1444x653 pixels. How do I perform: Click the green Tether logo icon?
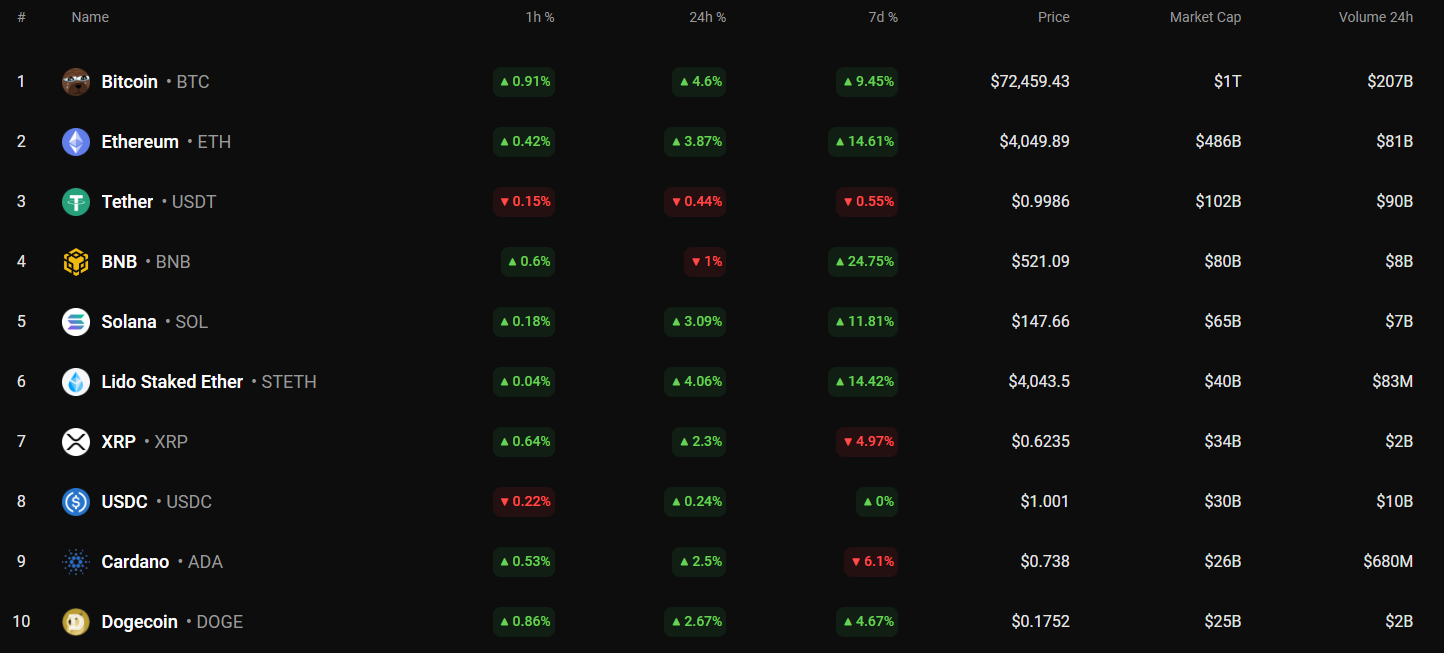pos(76,202)
